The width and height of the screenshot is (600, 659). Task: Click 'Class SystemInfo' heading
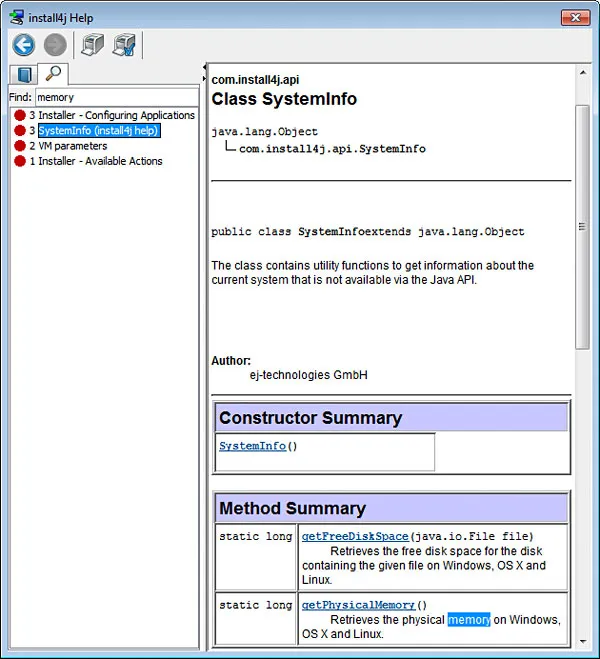284,99
